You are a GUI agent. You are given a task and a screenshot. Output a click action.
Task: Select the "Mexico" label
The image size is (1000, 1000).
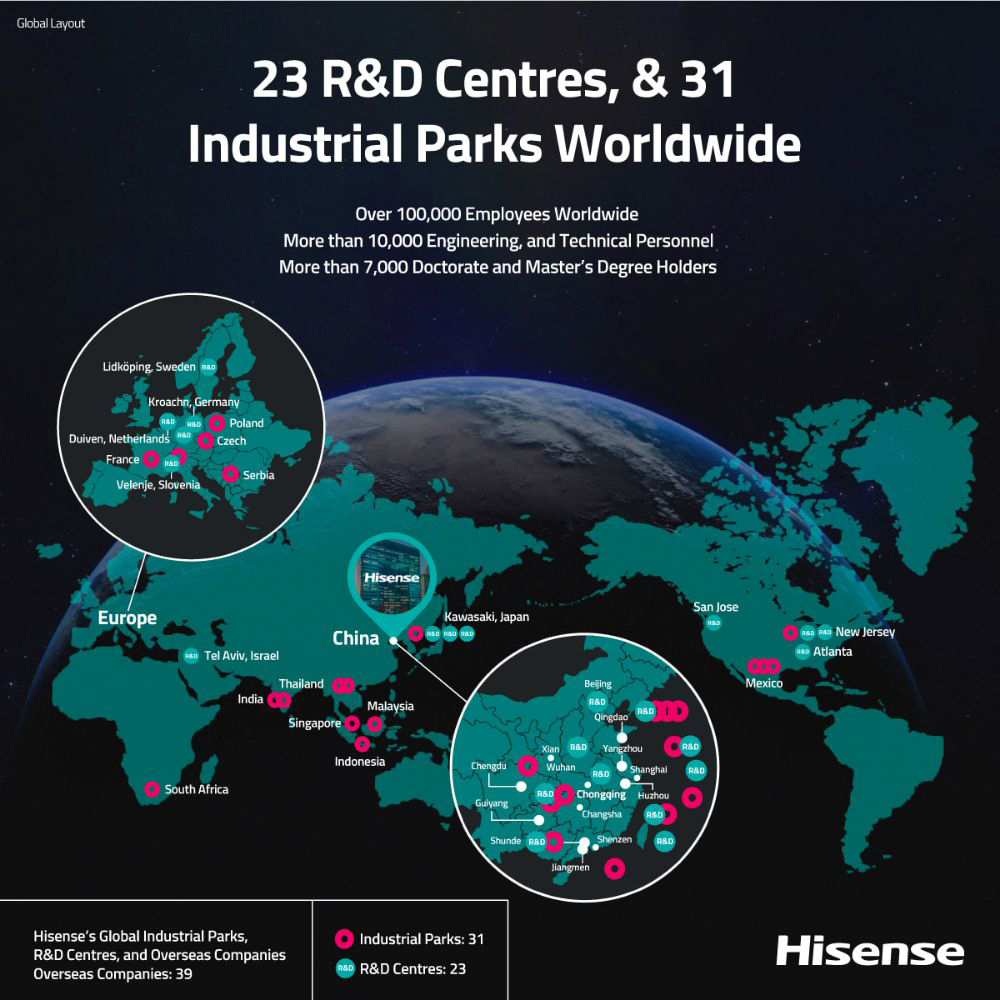[x=764, y=683]
